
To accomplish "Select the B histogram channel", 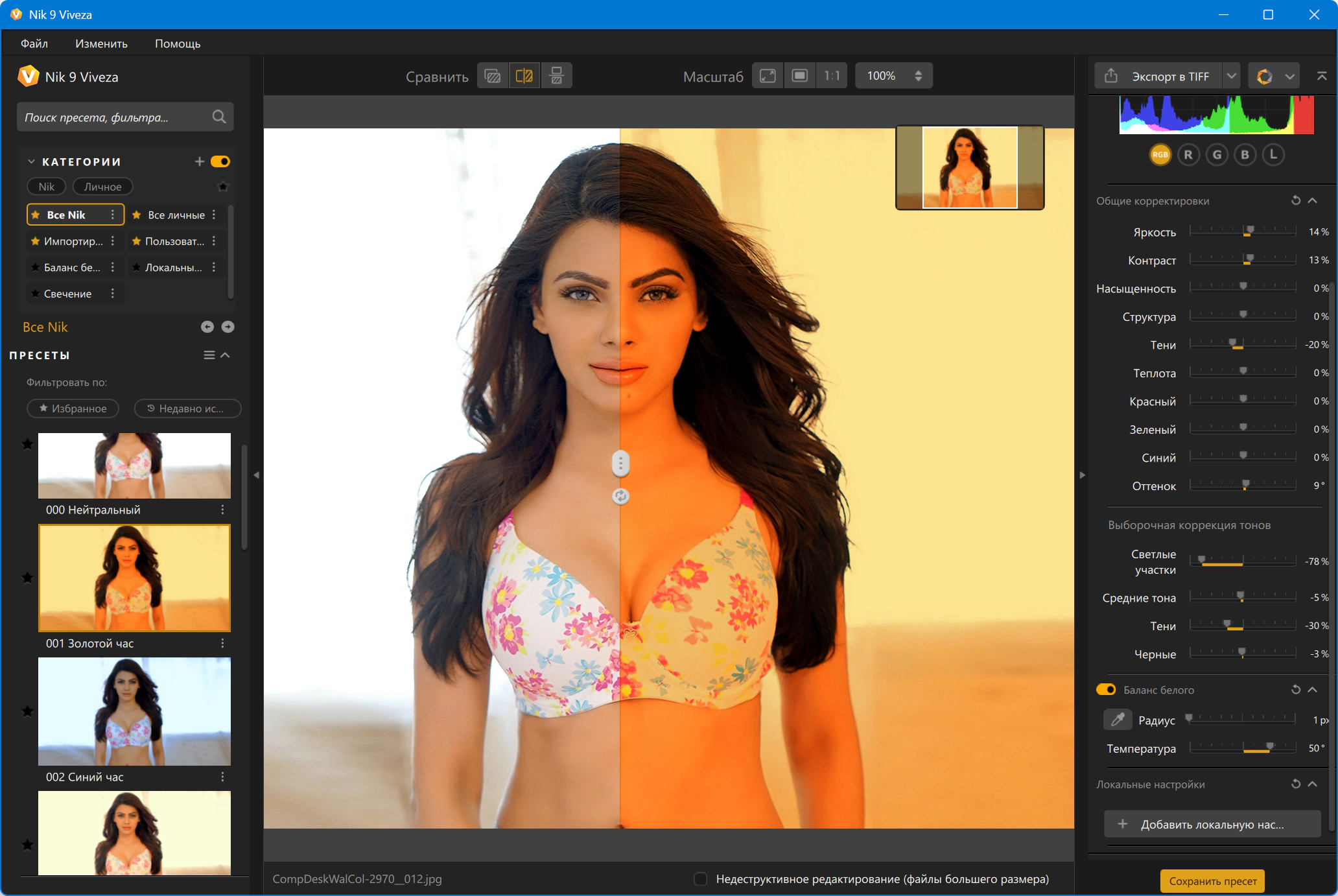I will point(1245,154).
